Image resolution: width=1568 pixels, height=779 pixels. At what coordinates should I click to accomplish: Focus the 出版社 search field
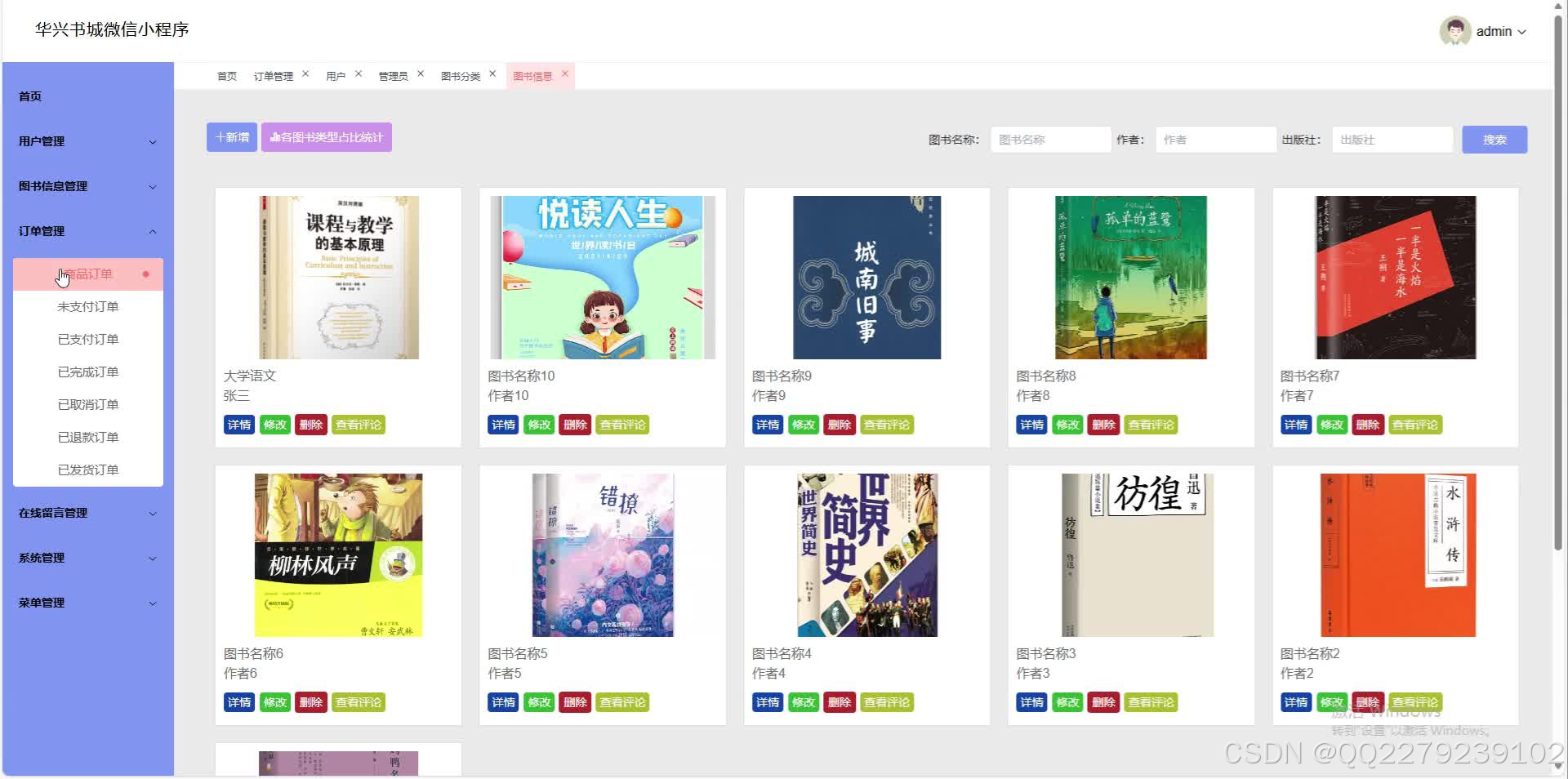[1392, 140]
